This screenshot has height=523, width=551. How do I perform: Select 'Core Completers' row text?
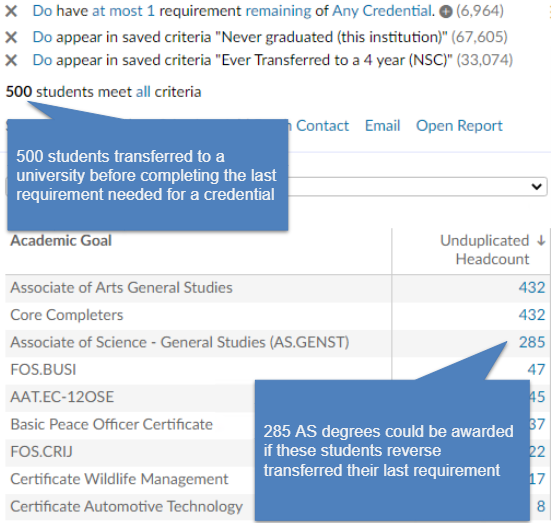(67, 315)
